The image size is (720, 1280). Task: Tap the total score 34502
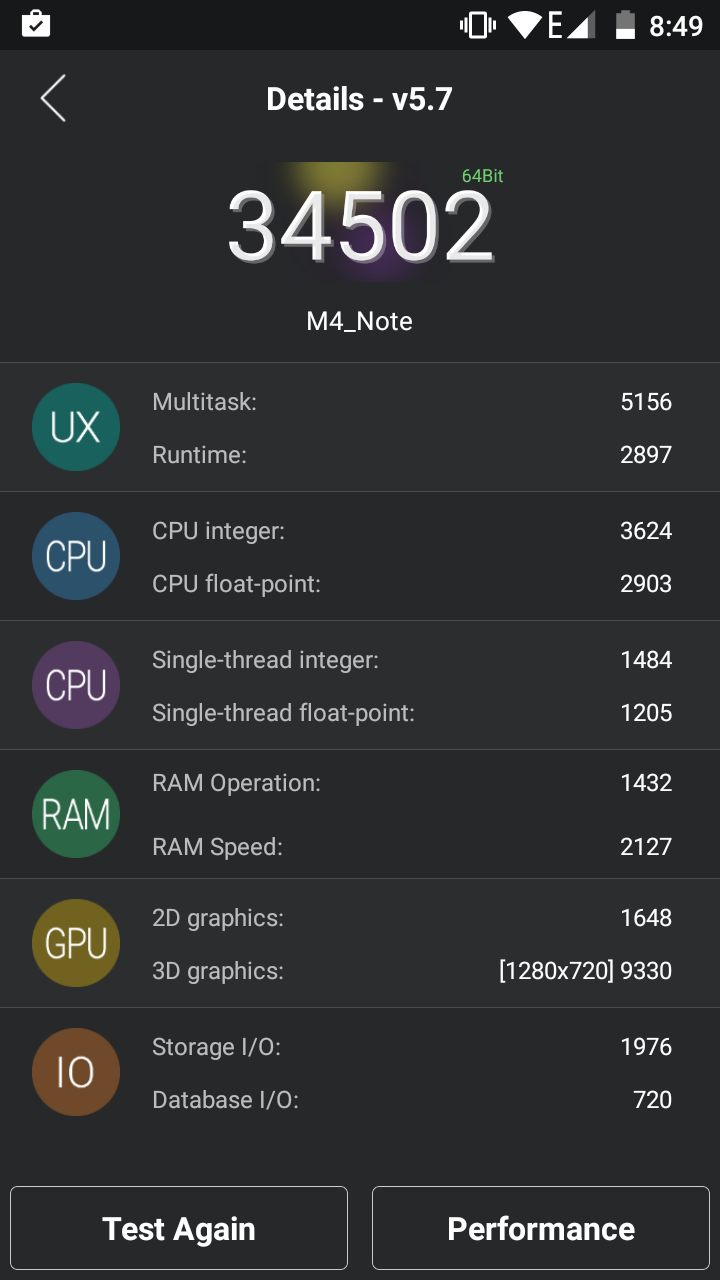(x=360, y=227)
